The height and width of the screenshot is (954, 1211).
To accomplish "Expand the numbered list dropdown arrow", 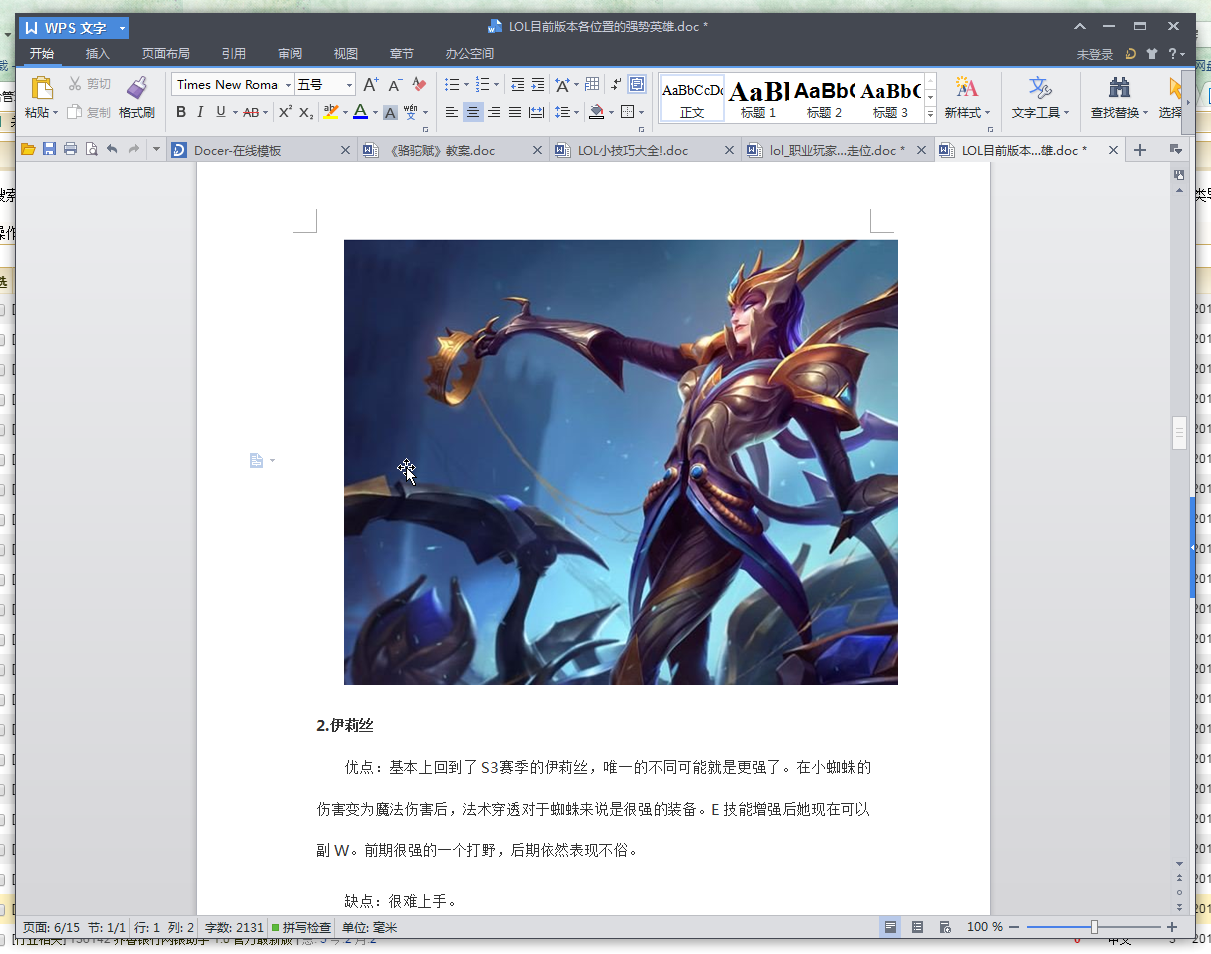I will tap(497, 85).
